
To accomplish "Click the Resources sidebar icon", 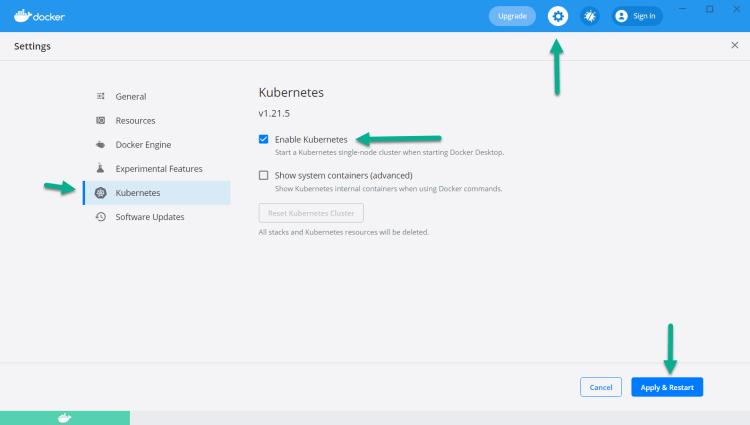I will (101, 121).
